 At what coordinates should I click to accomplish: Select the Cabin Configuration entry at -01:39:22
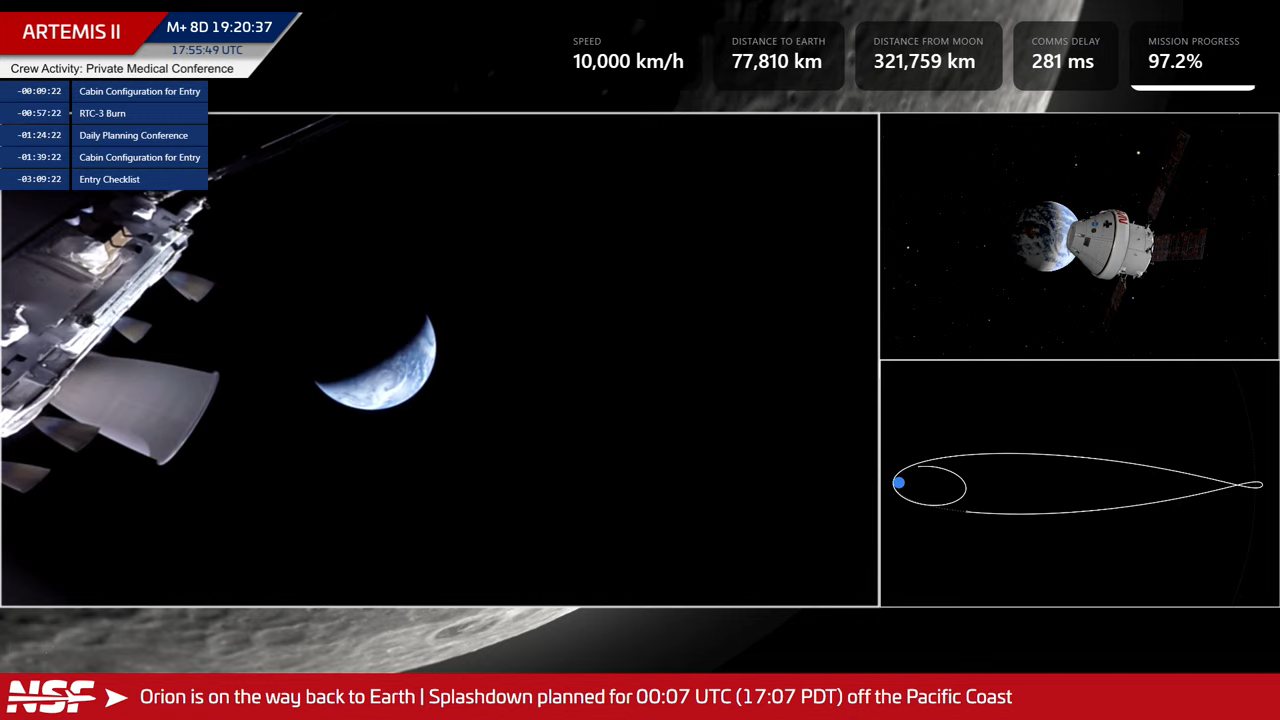pos(140,157)
